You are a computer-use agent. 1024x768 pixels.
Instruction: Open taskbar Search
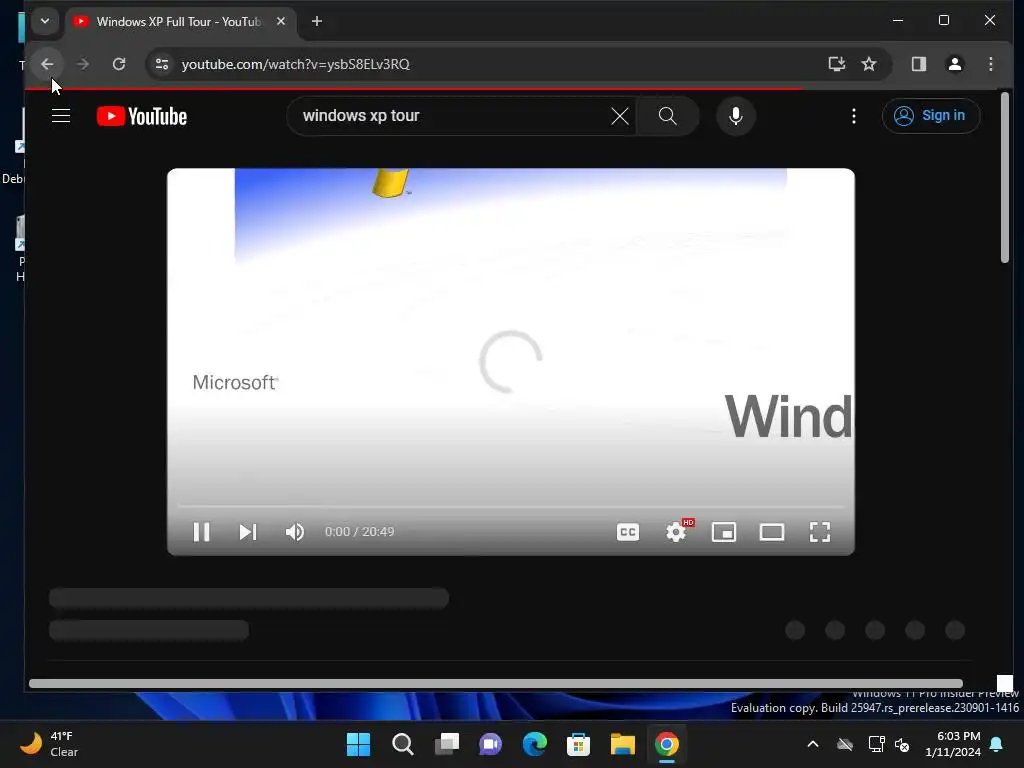tap(402, 744)
